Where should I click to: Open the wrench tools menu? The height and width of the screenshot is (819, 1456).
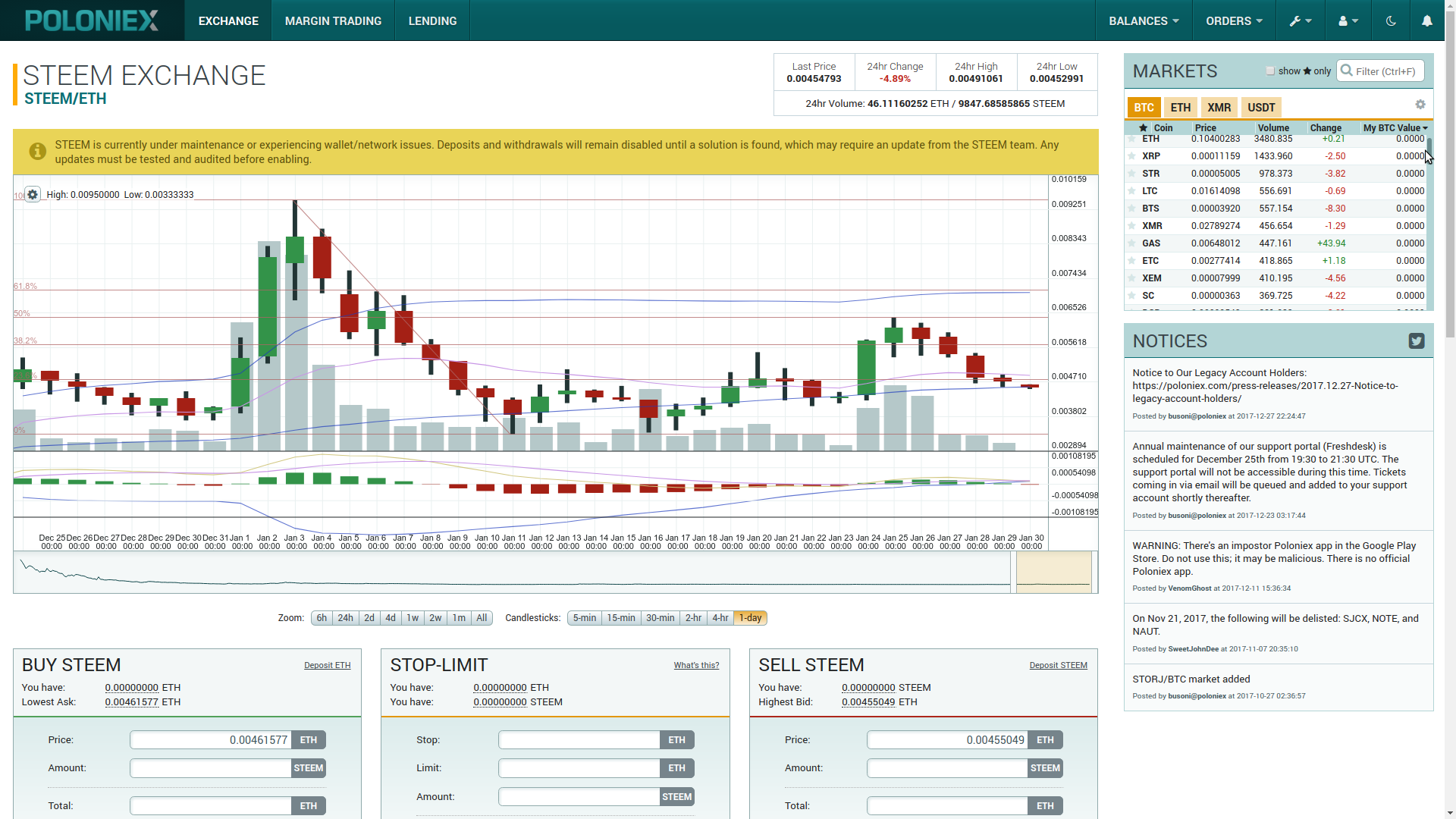[x=1301, y=20]
